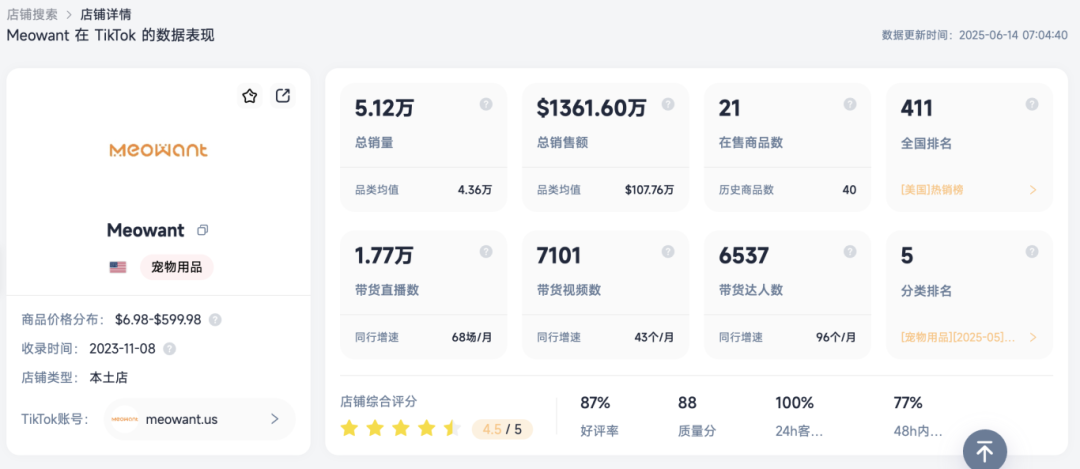Click the 4.36万 category average value

coord(475,190)
